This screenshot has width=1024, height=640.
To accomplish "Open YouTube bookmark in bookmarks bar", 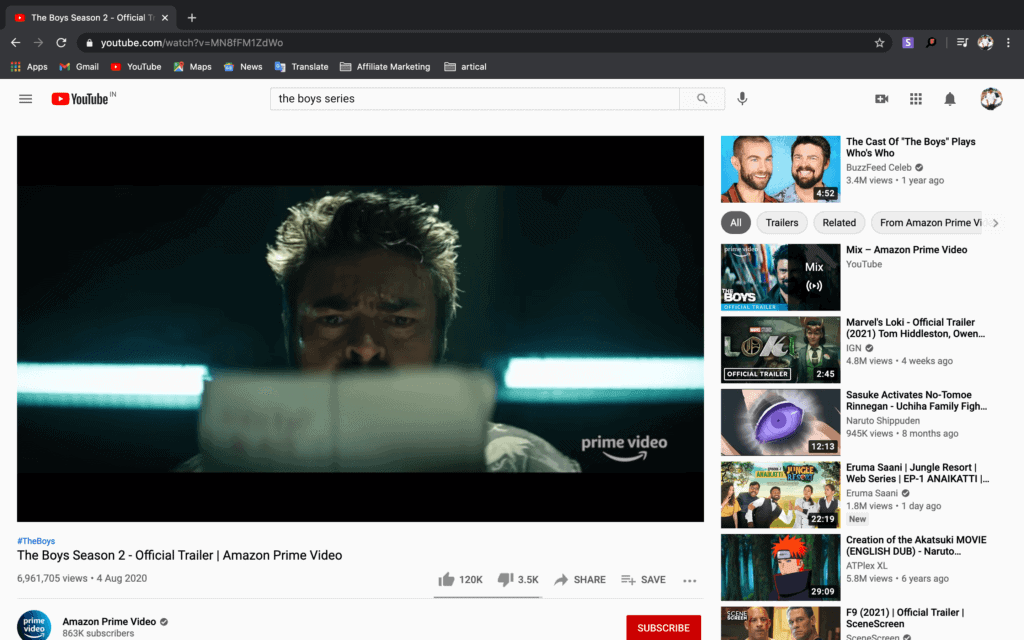I will click(x=136, y=67).
